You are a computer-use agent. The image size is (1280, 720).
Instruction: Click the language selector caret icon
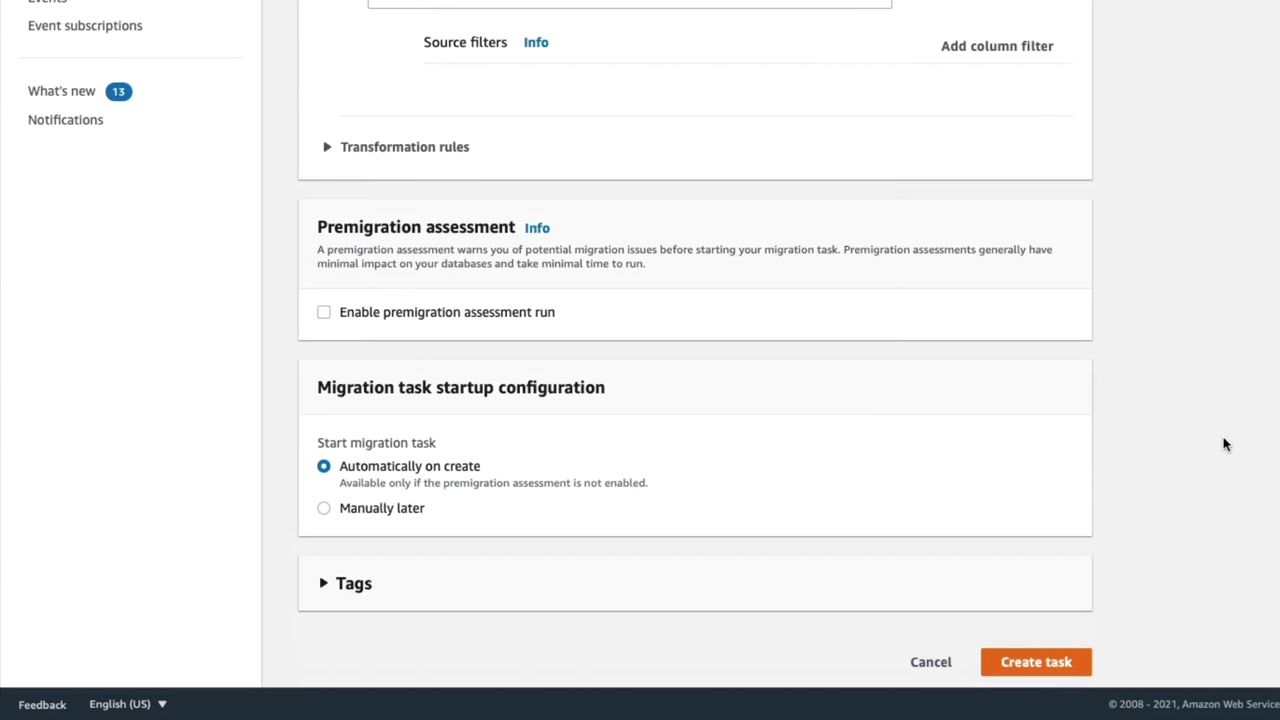[162, 704]
